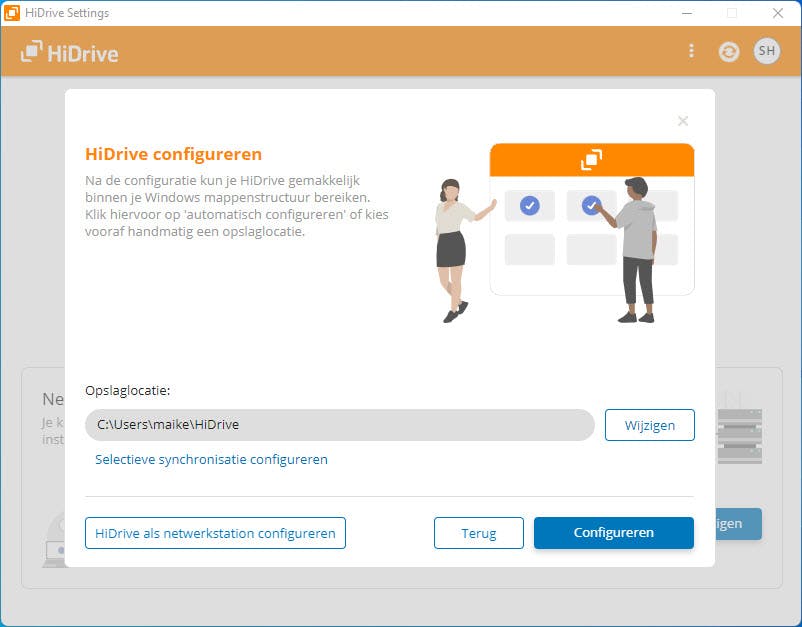
Task: Open the SH profile avatar
Action: (766, 50)
